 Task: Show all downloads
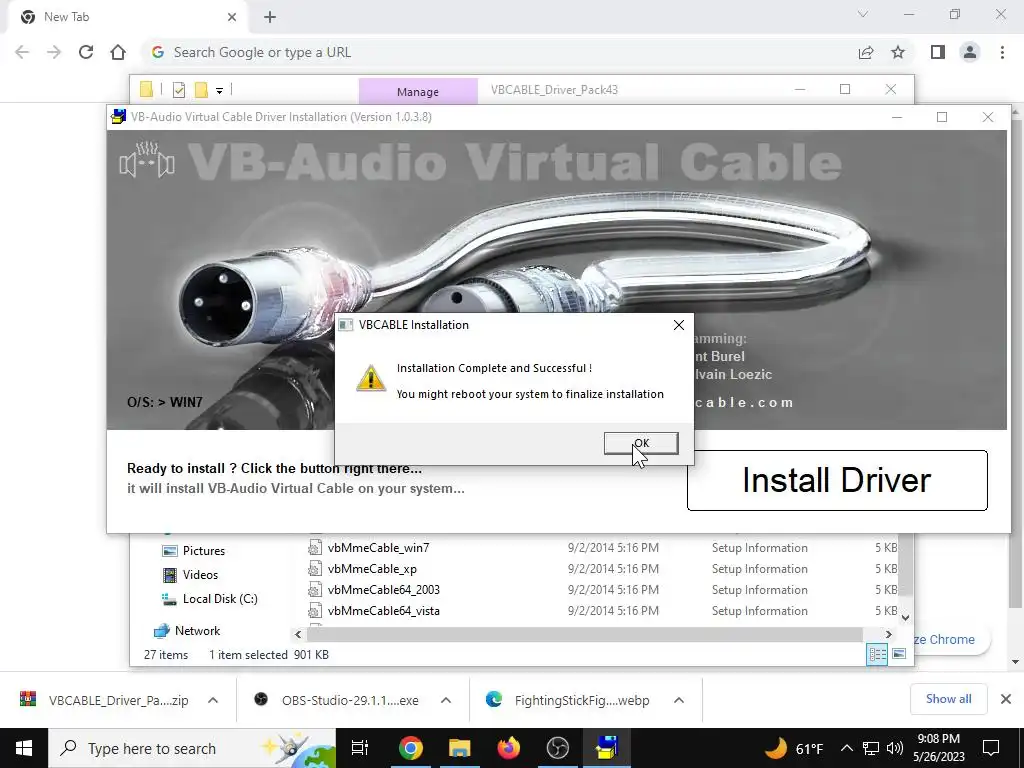(x=948, y=699)
